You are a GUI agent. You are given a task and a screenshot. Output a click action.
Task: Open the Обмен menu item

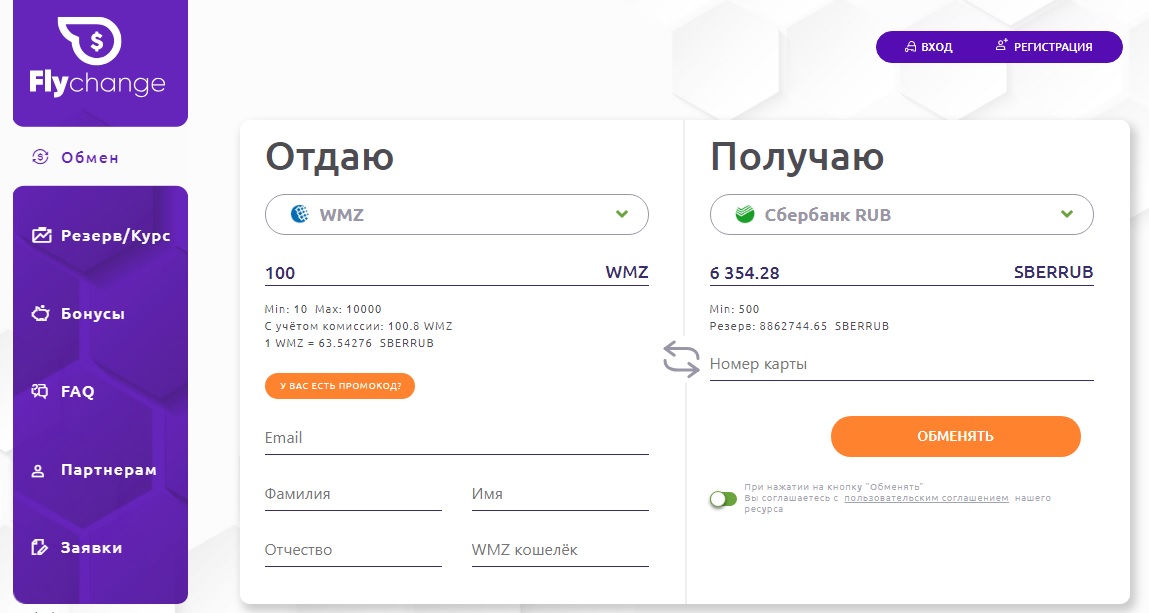(89, 157)
